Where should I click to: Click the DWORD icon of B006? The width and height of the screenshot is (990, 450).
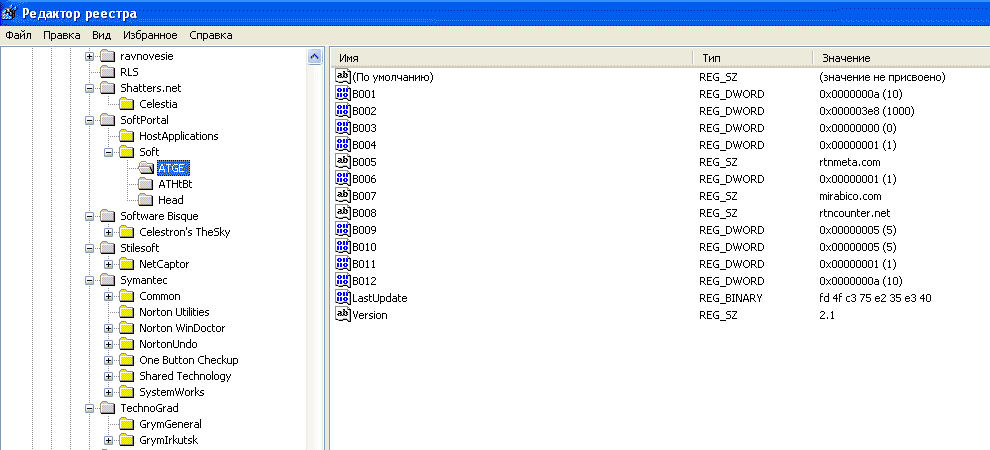(343, 179)
